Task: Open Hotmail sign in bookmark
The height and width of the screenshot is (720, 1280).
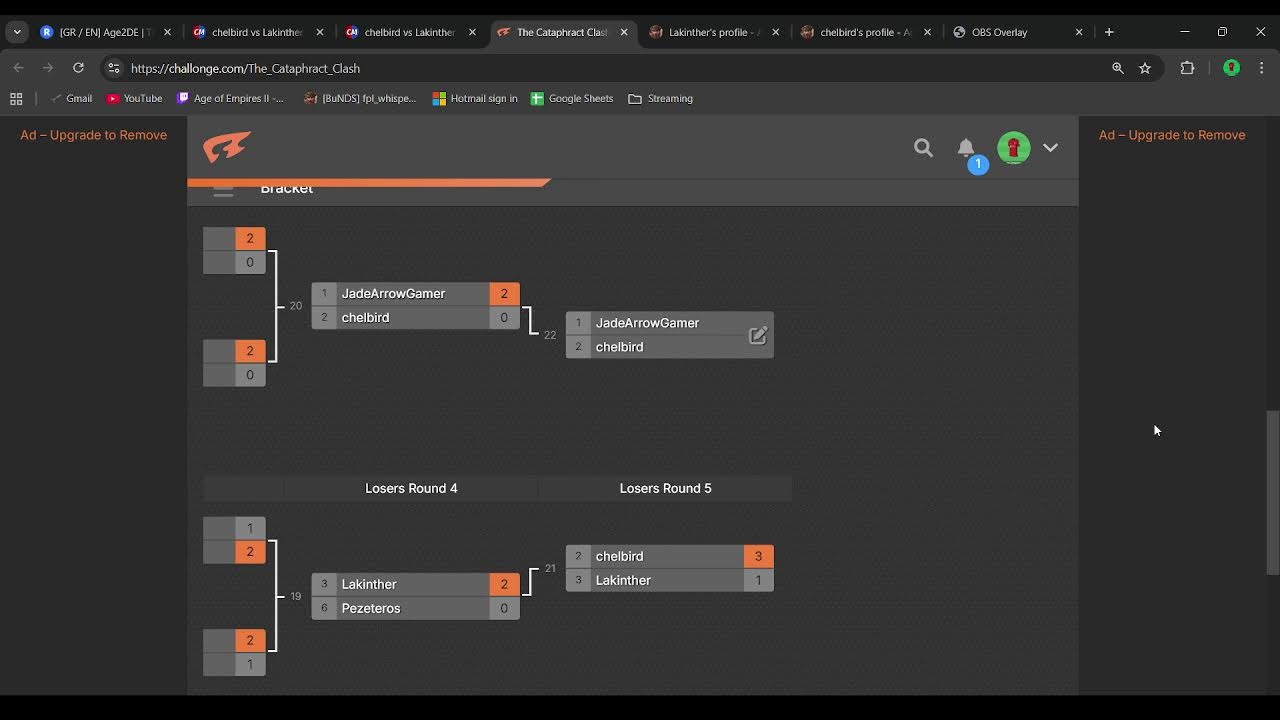Action: tap(475, 98)
